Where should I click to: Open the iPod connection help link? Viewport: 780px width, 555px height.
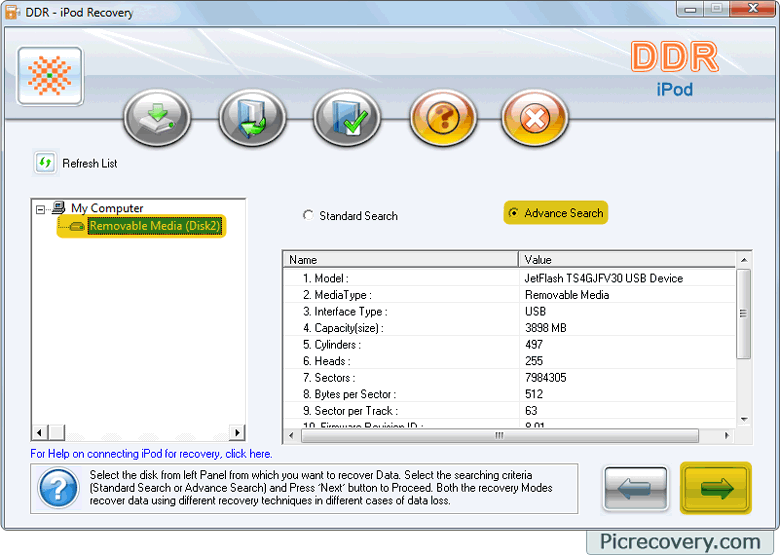tap(151, 454)
